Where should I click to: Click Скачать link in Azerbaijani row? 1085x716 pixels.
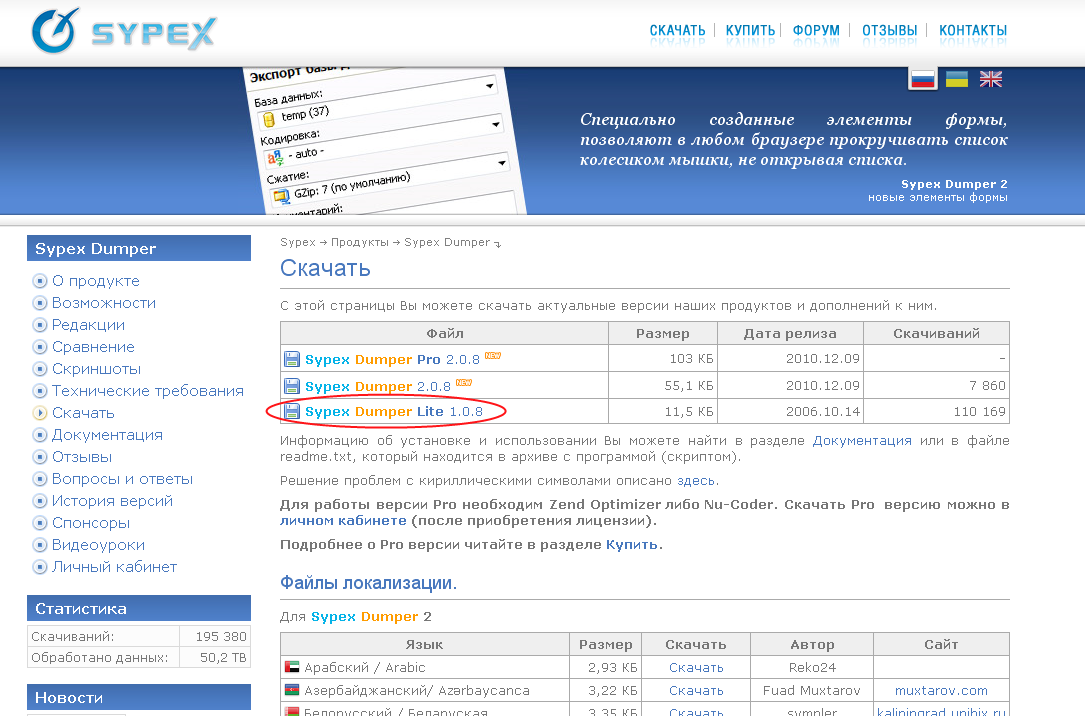696,690
